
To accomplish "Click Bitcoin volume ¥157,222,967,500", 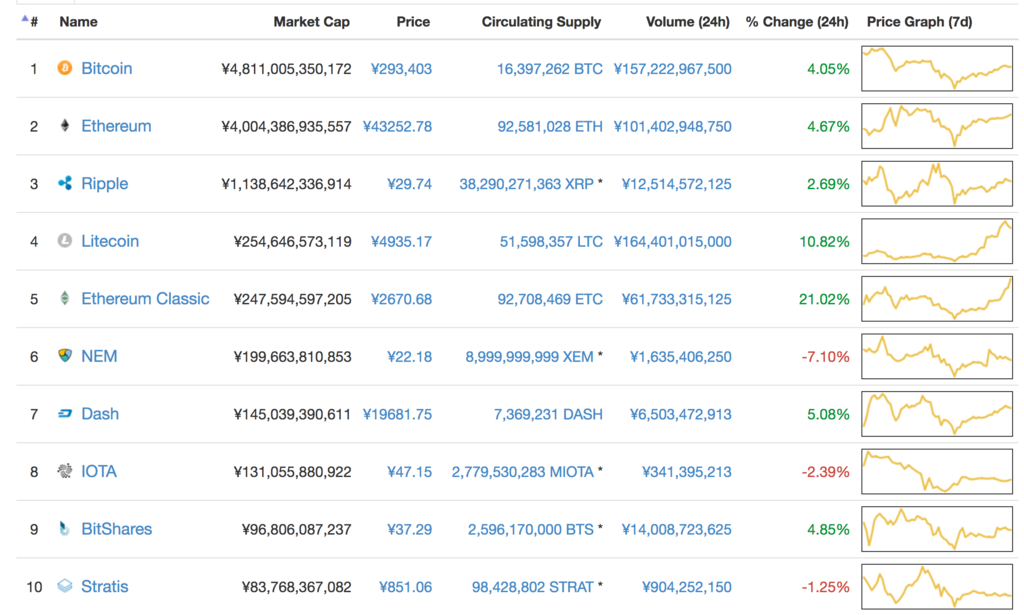I will coord(673,69).
